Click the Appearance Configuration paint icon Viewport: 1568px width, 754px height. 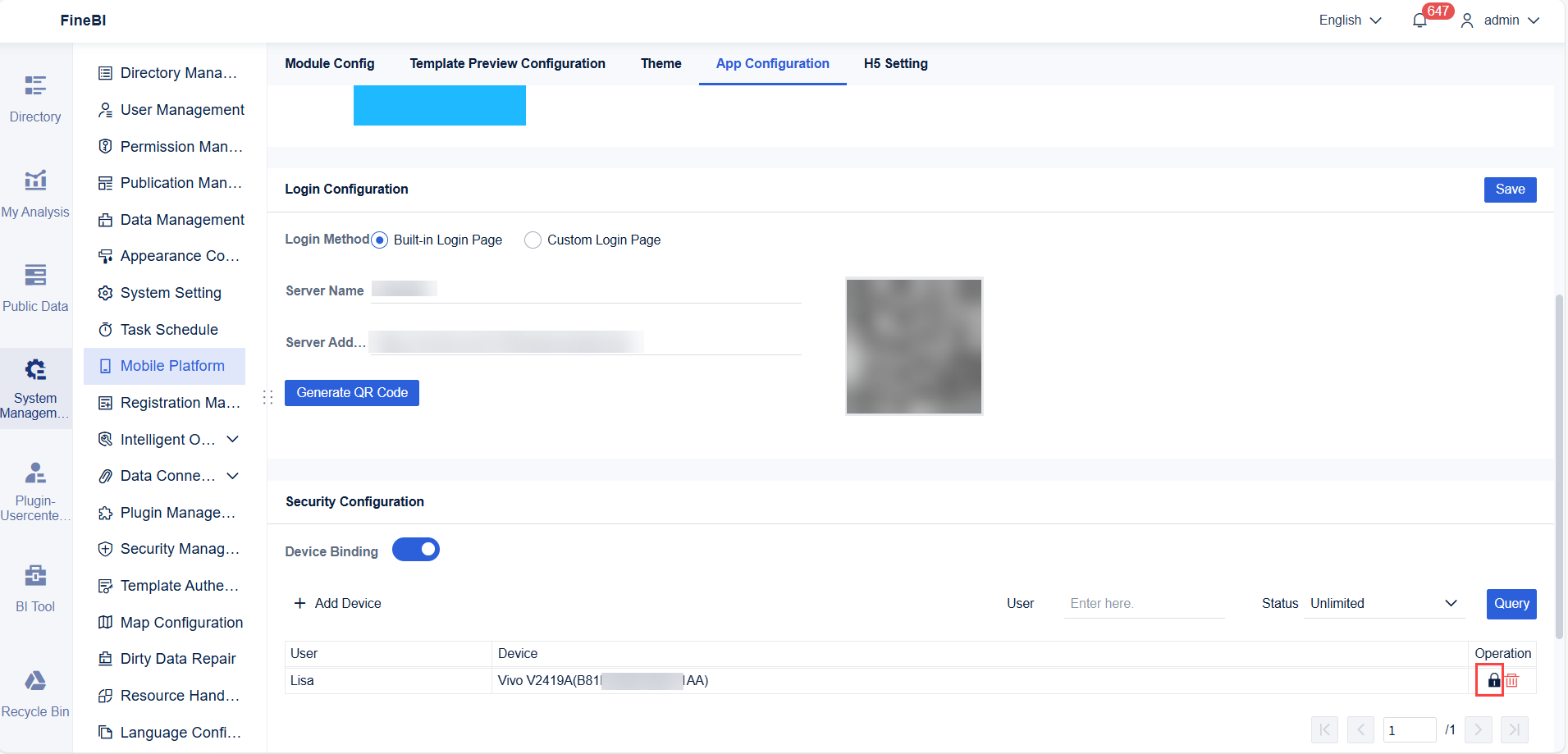(105, 256)
